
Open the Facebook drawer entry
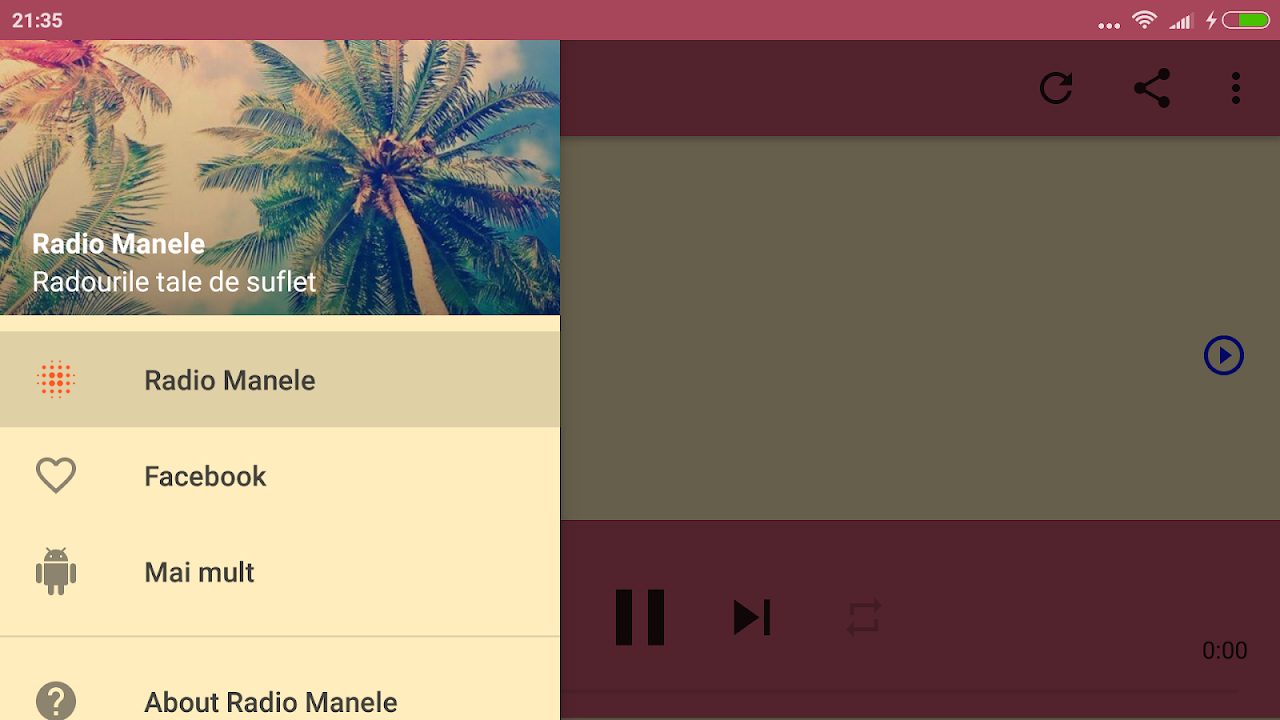coord(280,476)
